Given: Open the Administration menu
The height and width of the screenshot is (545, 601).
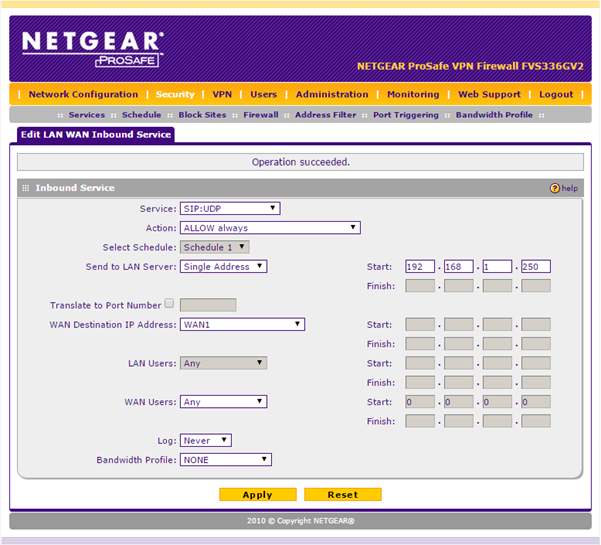Looking at the screenshot, I should click(x=332, y=94).
